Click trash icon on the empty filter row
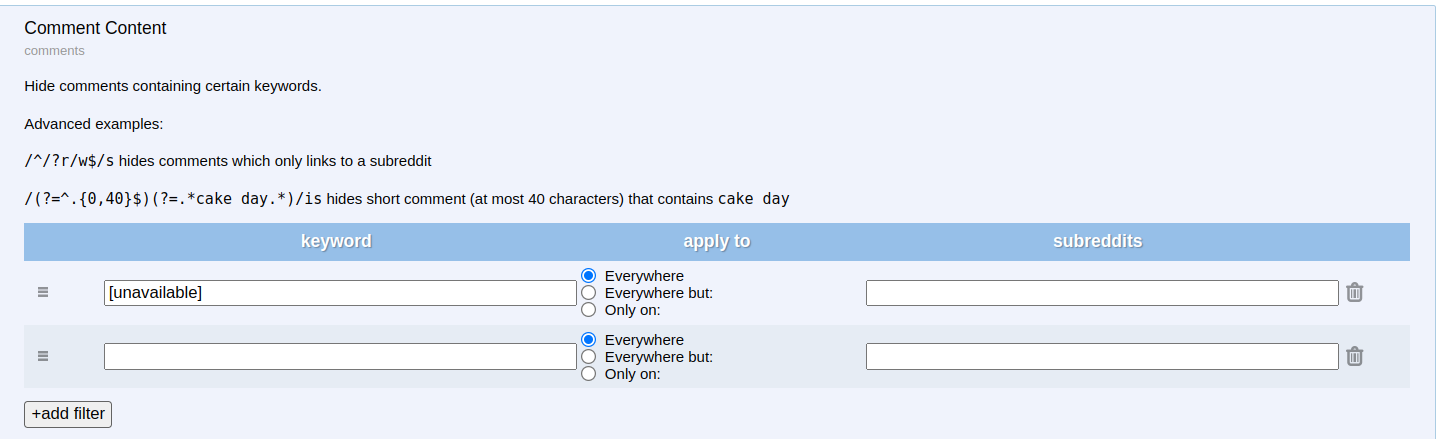Screen dimensions: 1436x439 [1354, 356]
